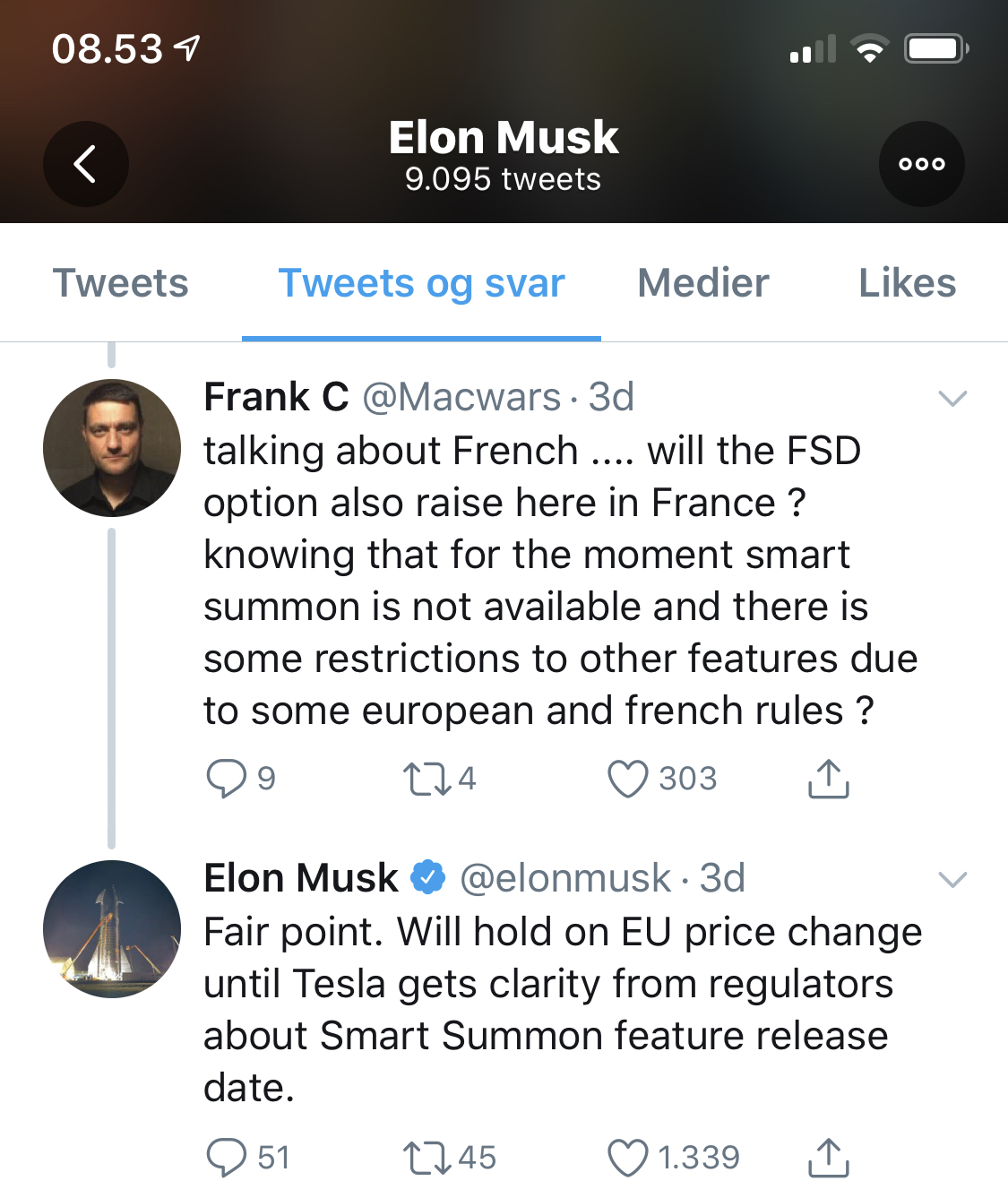Like Frank C's tweet about FSD

pos(627,778)
